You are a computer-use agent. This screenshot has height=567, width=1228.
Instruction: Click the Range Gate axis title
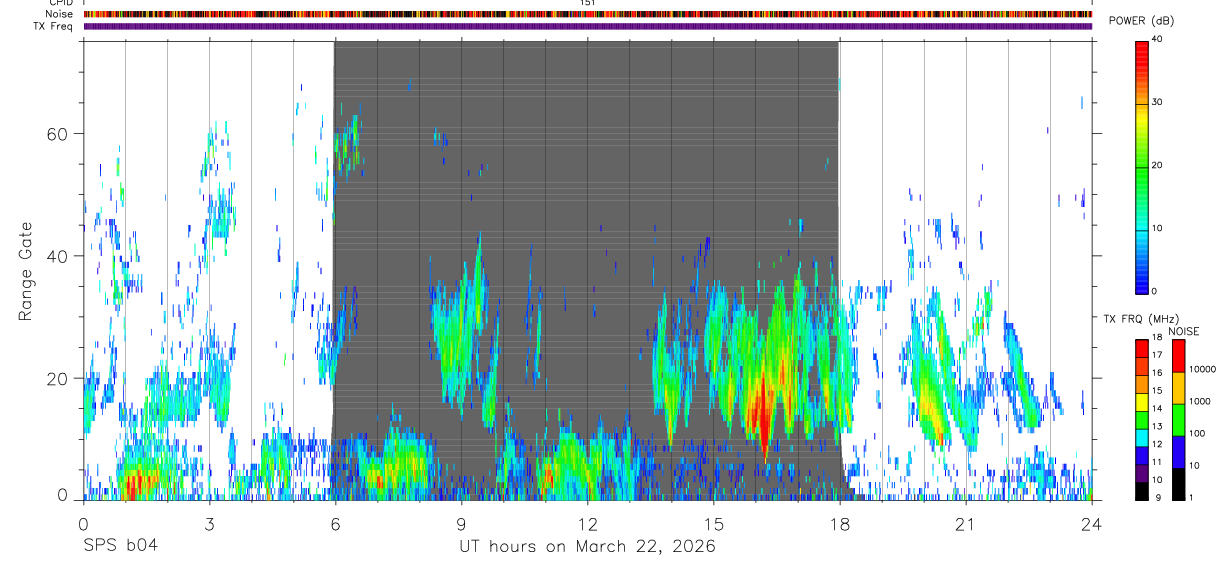(25, 271)
